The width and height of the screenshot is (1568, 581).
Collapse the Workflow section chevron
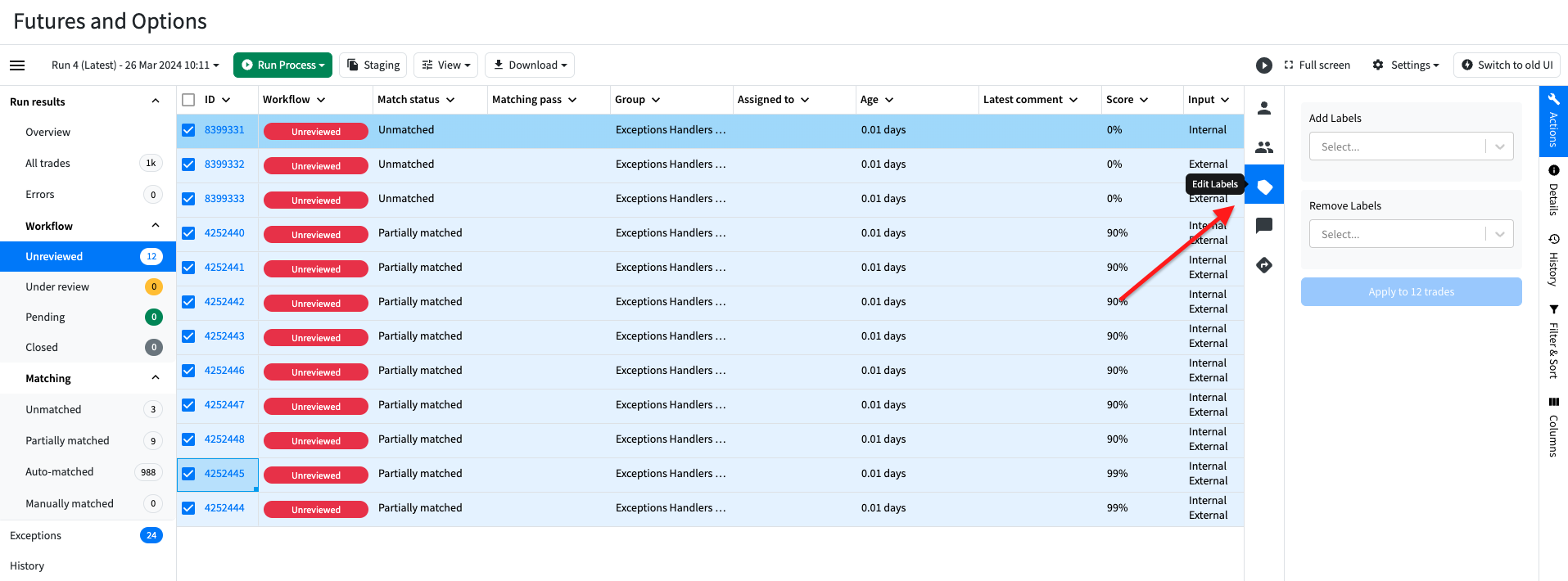(156, 226)
